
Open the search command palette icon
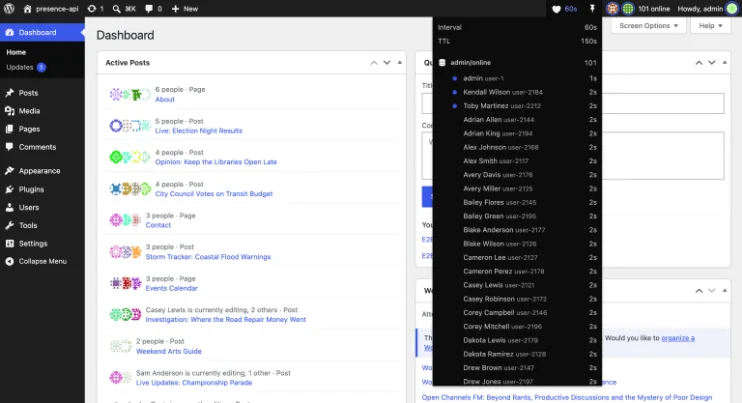(x=124, y=9)
